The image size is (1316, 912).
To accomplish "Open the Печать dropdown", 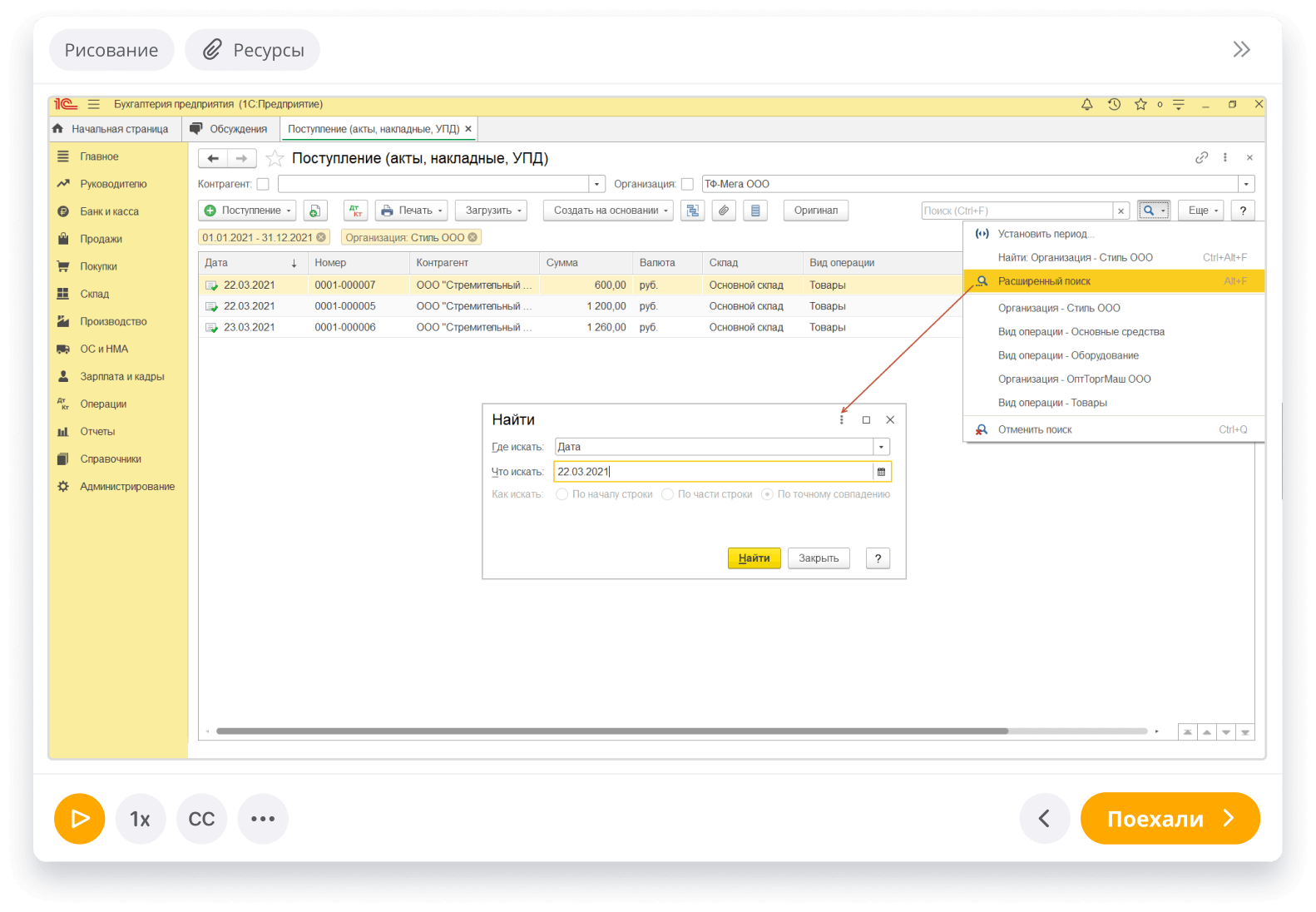I will point(412,211).
